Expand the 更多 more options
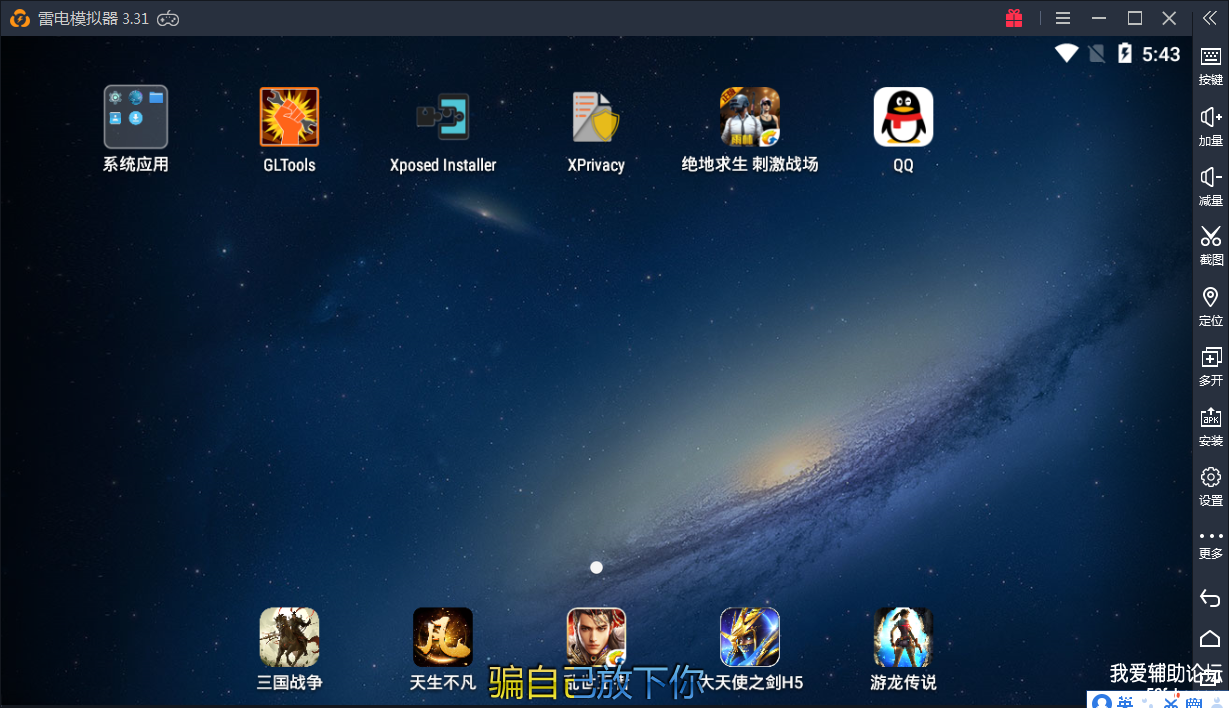The height and width of the screenshot is (708, 1229). point(1210,543)
